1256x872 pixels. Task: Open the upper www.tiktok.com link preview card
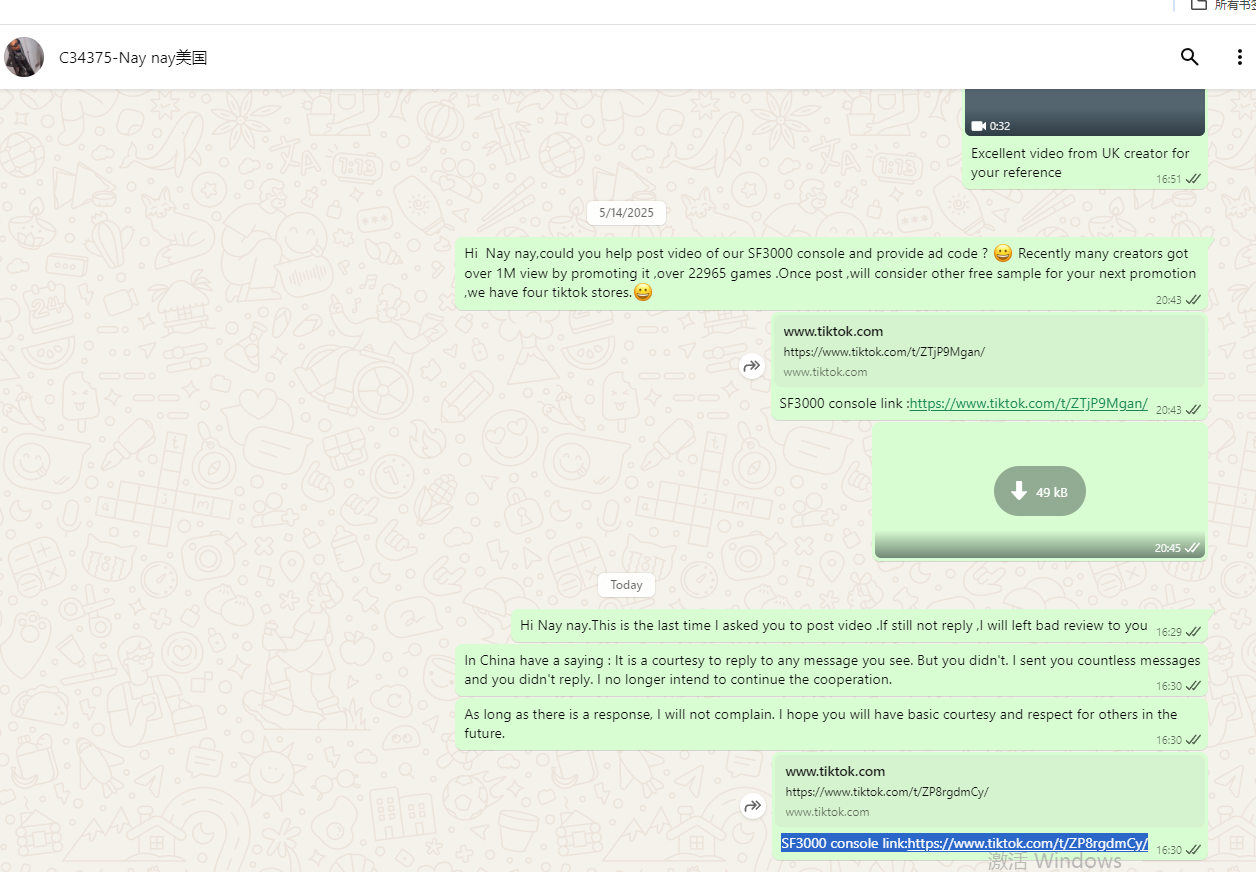pos(988,351)
